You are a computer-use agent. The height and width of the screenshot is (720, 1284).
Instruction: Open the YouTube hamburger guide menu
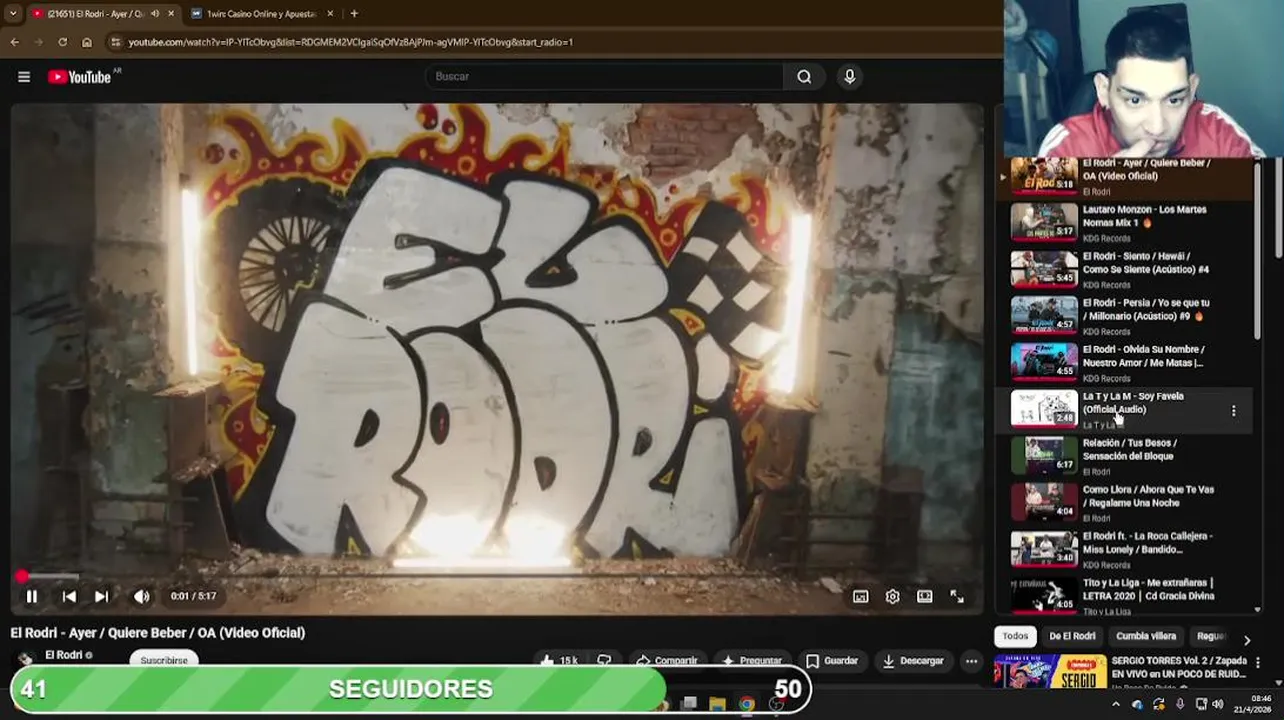coord(23,77)
